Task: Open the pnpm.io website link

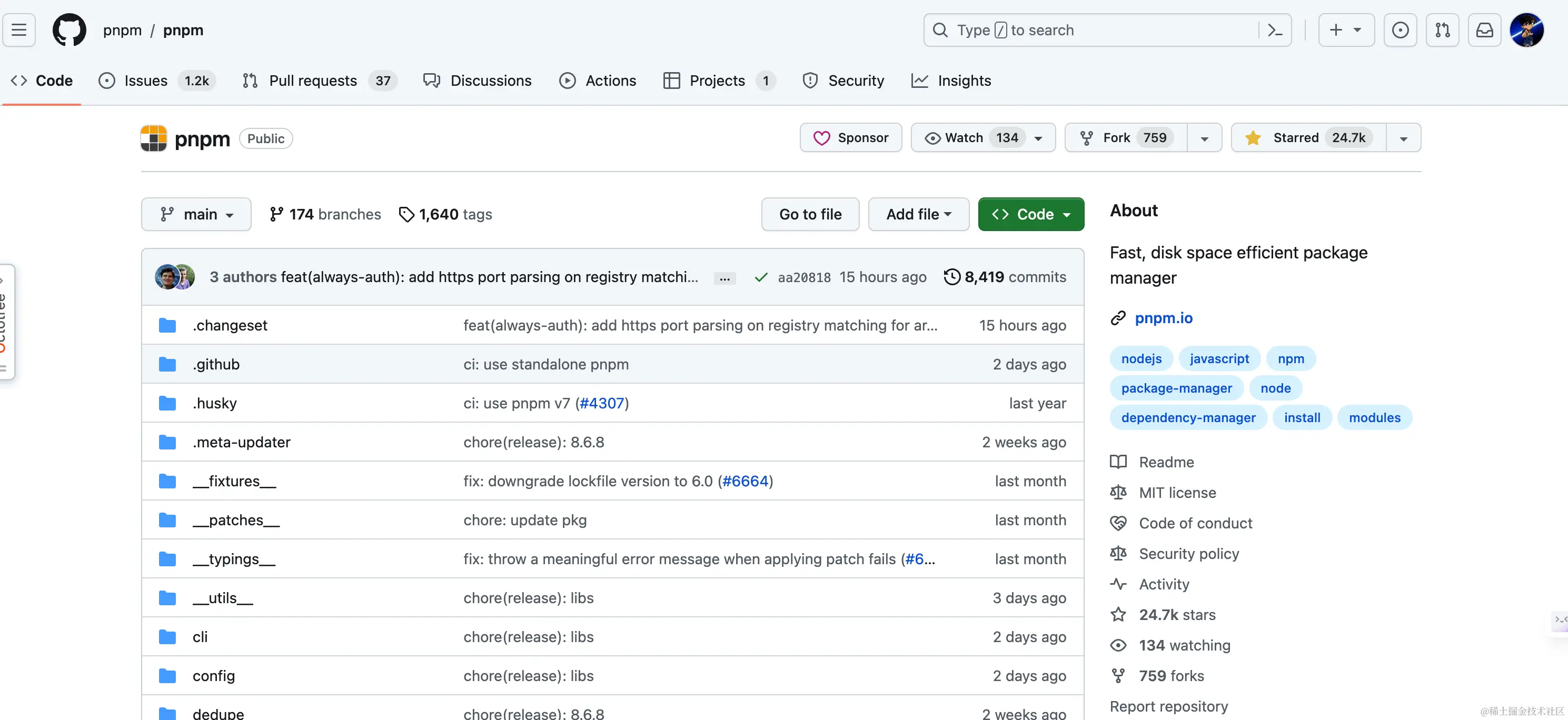Action: [1163, 318]
